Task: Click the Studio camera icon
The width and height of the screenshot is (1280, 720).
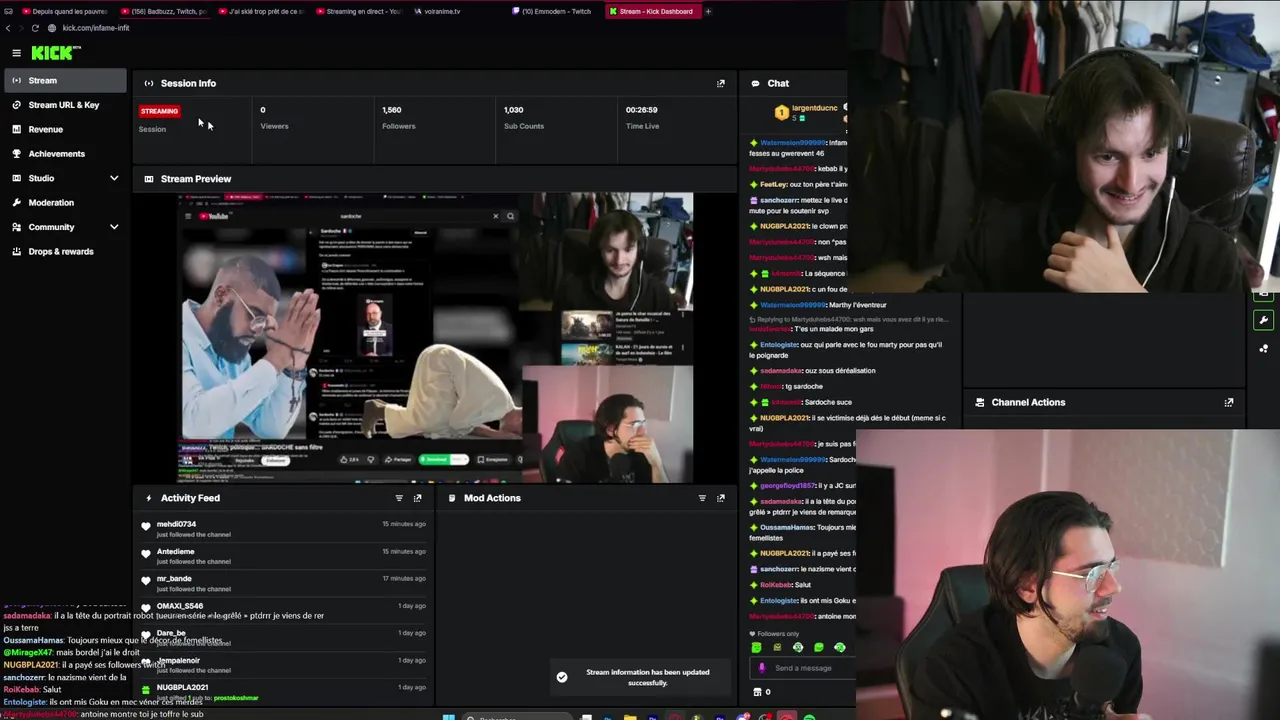Action: (17, 178)
